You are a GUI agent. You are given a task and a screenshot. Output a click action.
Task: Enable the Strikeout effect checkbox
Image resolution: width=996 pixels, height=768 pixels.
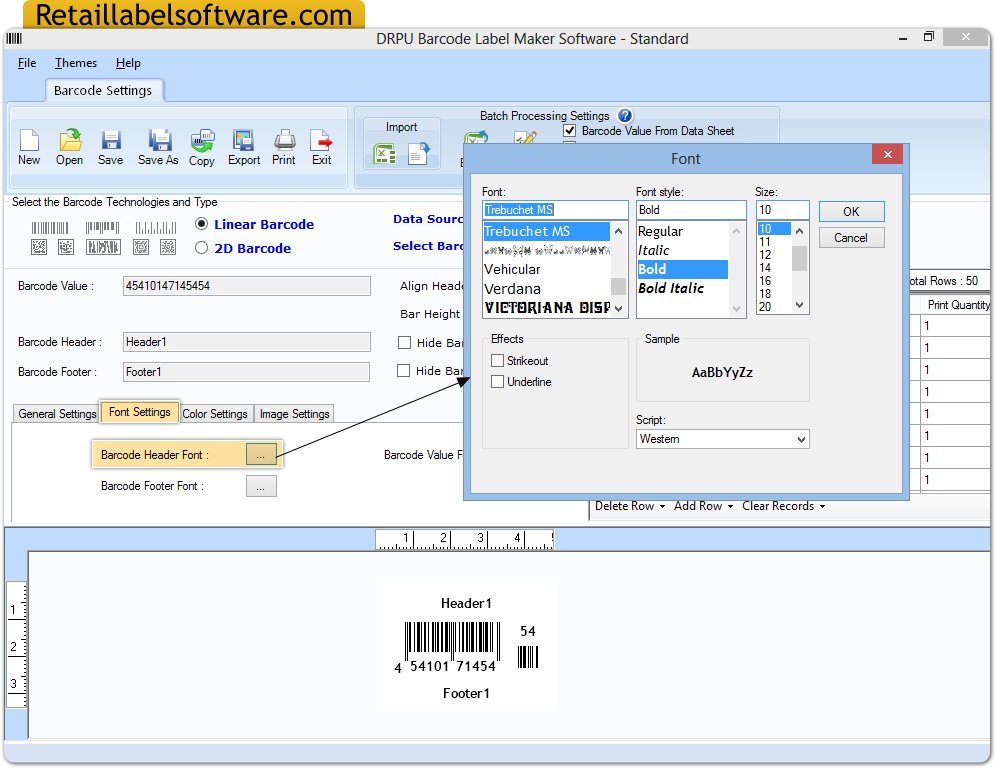pyautogui.click(x=497, y=359)
